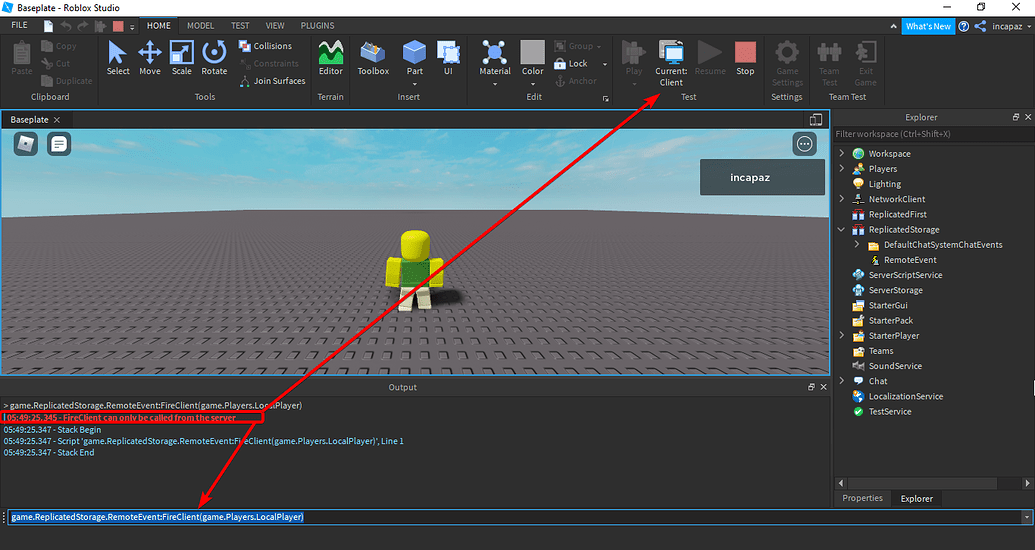
Task: Open the help question mark icon
Action: [x=964, y=26]
